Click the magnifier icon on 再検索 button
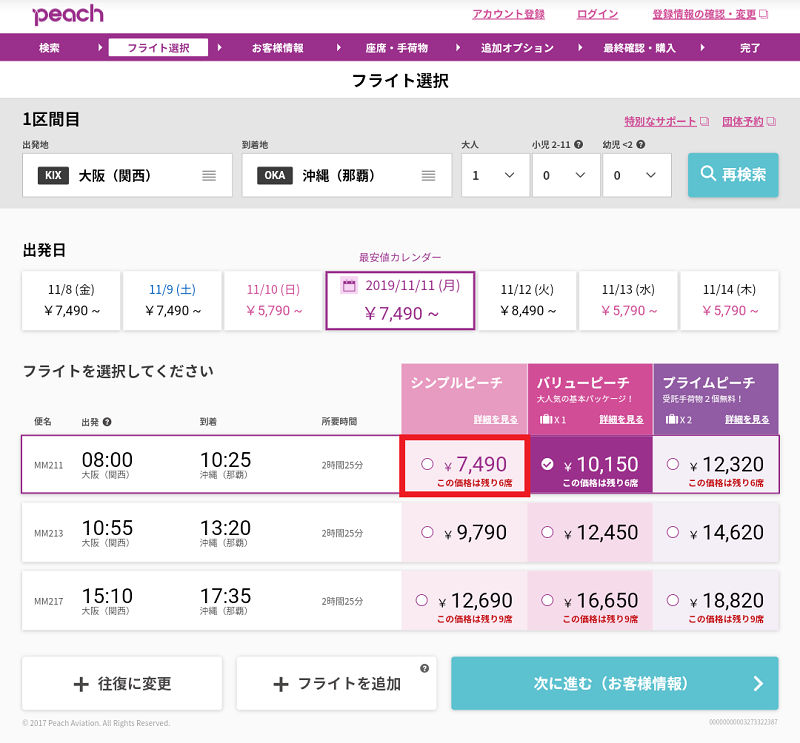The height and width of the screenshot is (743, 800). [708, 174]
